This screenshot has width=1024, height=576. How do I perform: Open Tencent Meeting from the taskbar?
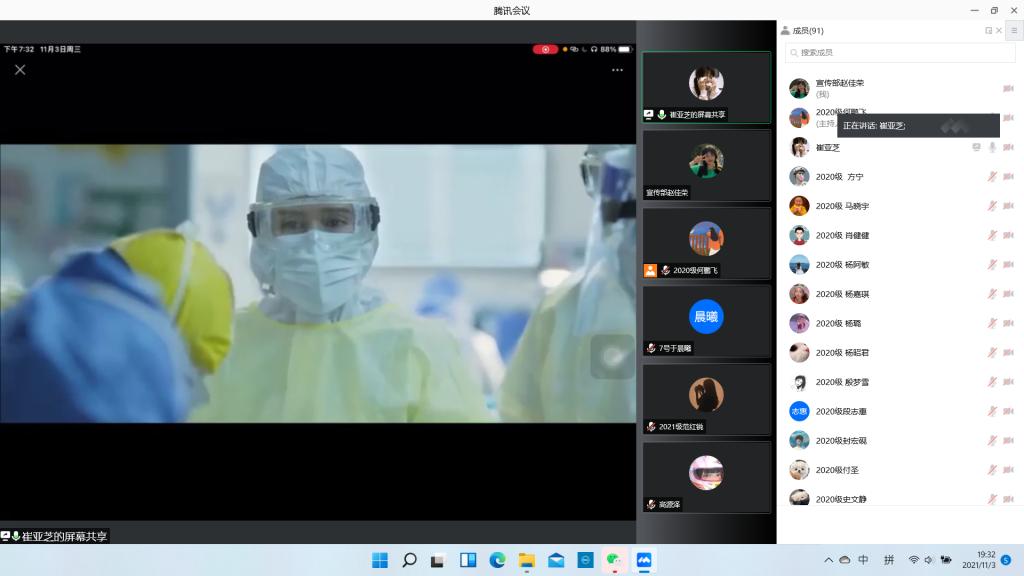click(x=644, y=560)
